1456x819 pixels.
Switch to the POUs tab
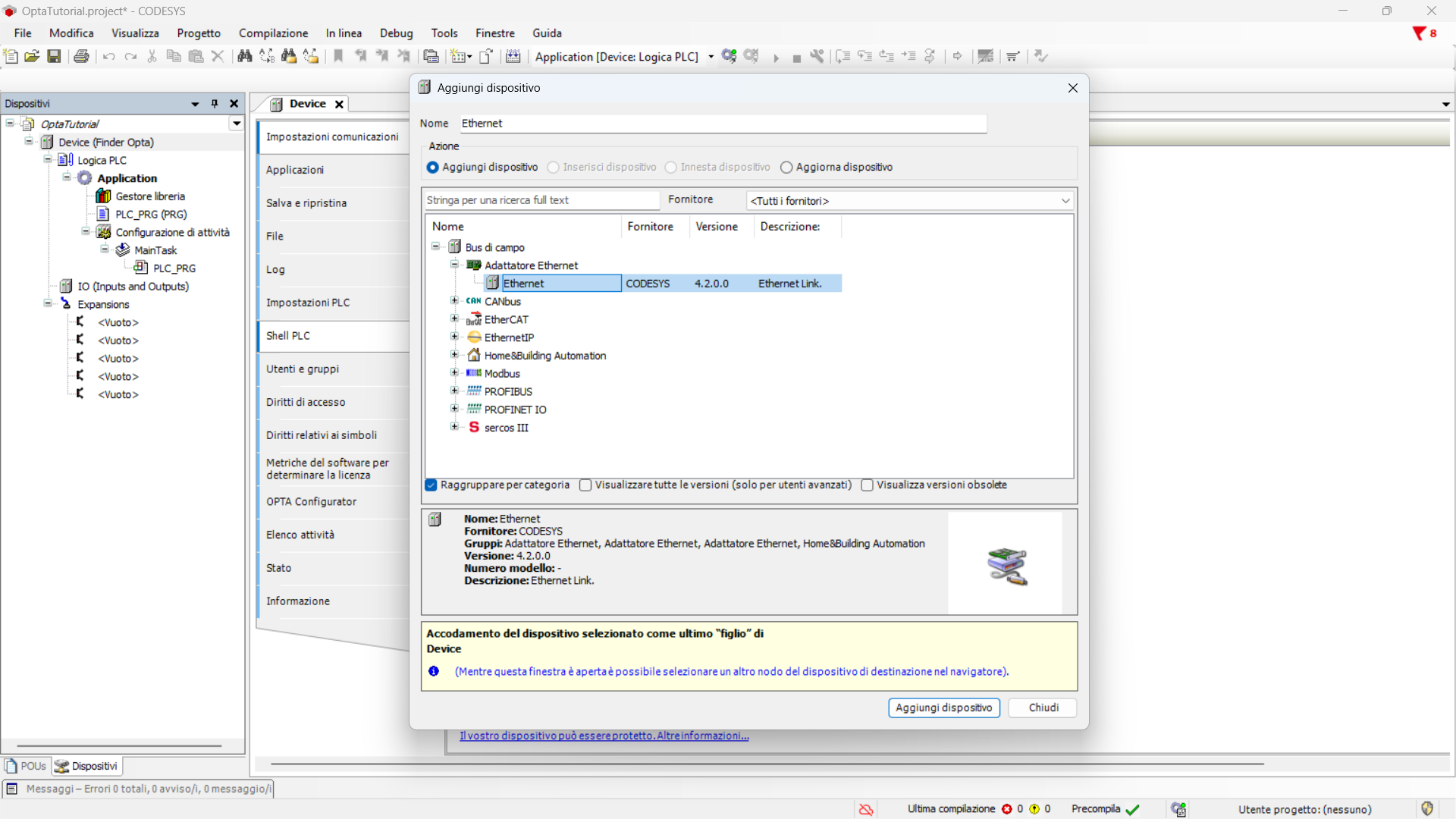[x=26, y=766]
